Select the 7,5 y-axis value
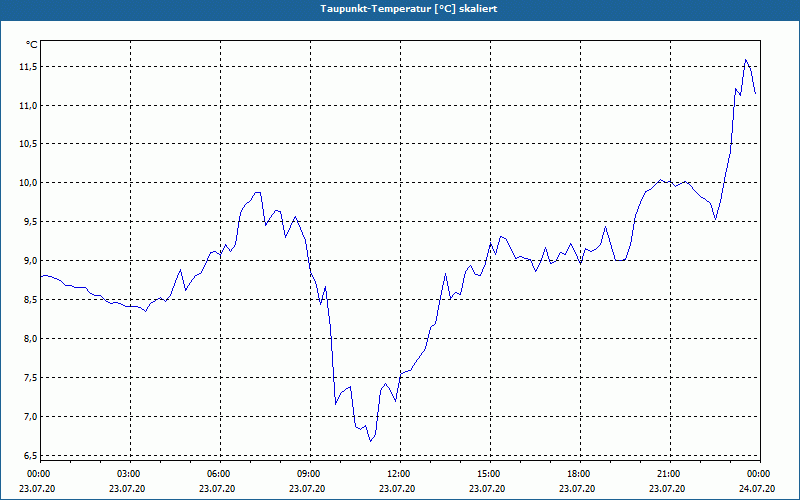Image resolution: width=800 pixels, height=500 pixels. coord(31,378)
